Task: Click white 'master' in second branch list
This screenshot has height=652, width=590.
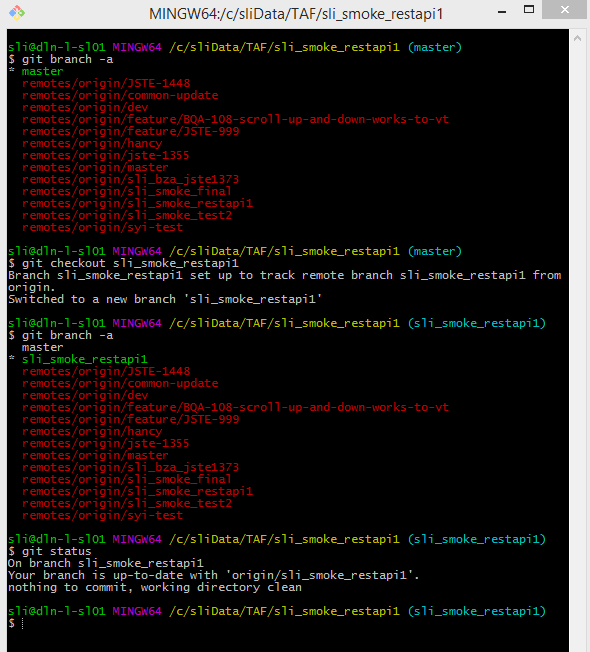Action: click(42, 347)
